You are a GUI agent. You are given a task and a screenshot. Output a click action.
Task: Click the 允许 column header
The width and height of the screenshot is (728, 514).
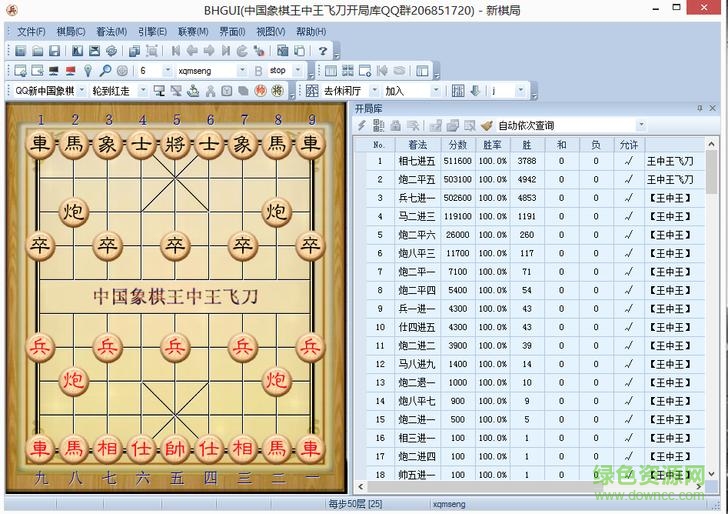point(629,145)
